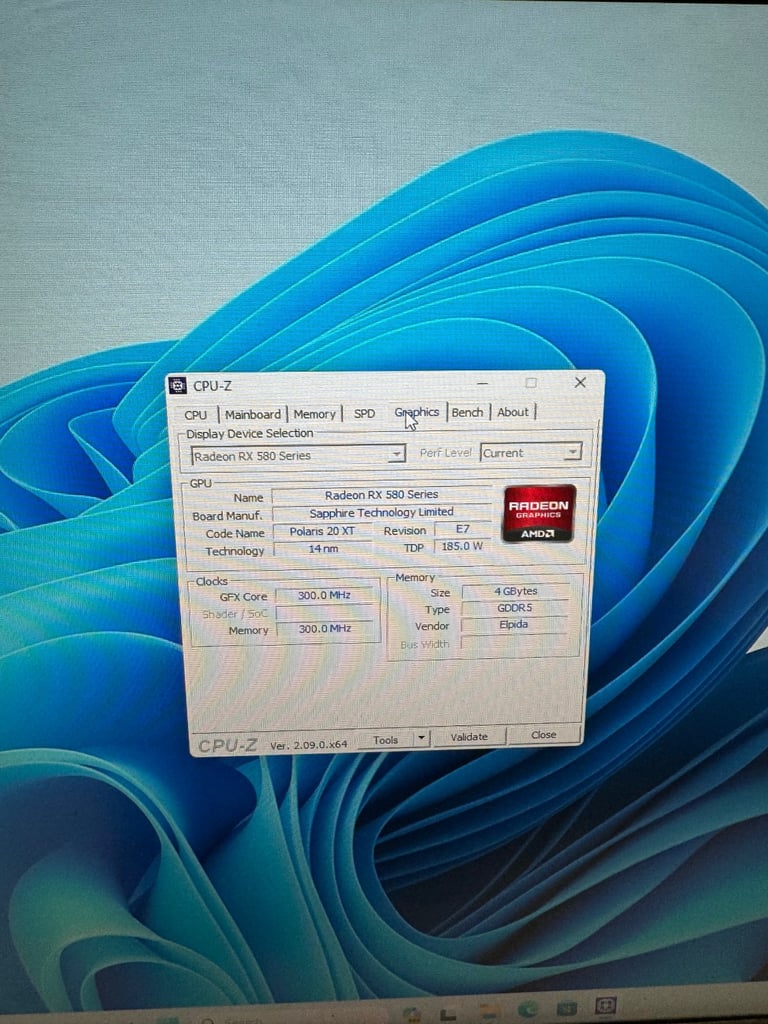Click the Validate button
This screenshot has height=1024, width=768.
469,736
